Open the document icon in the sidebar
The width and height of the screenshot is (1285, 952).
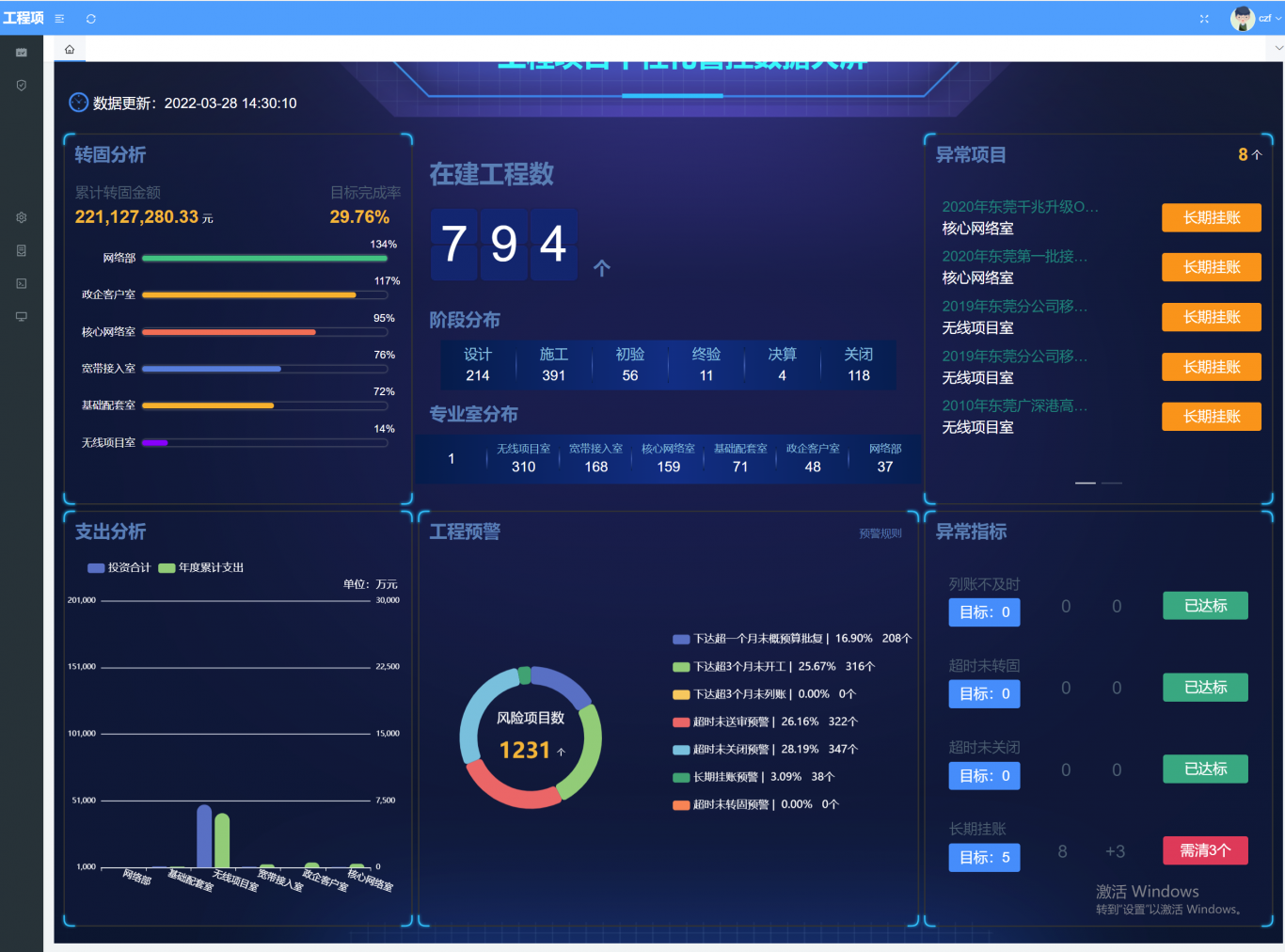pos(22,250)
